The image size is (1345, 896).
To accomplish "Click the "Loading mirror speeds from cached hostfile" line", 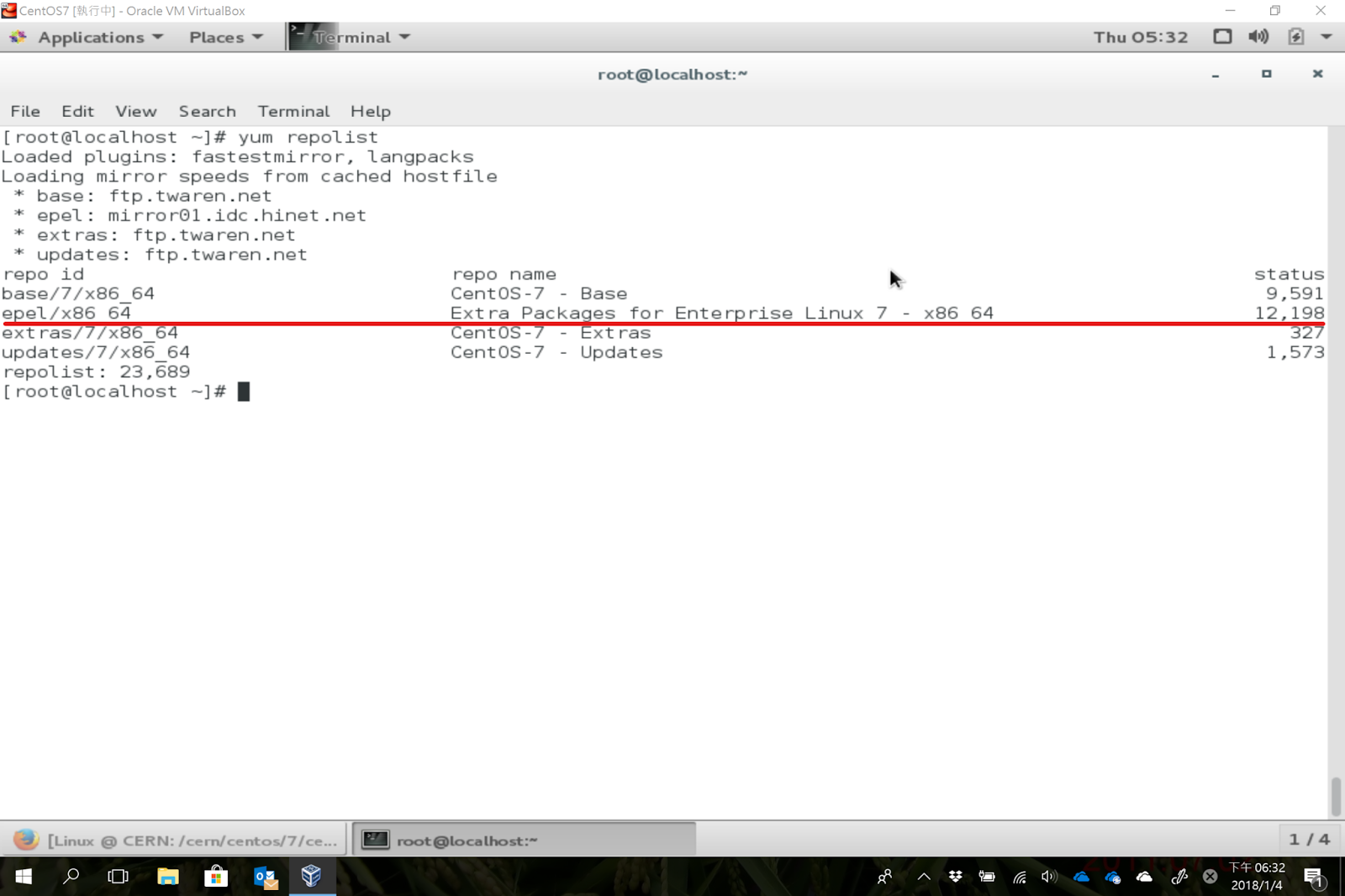I will tap(250, 177).
